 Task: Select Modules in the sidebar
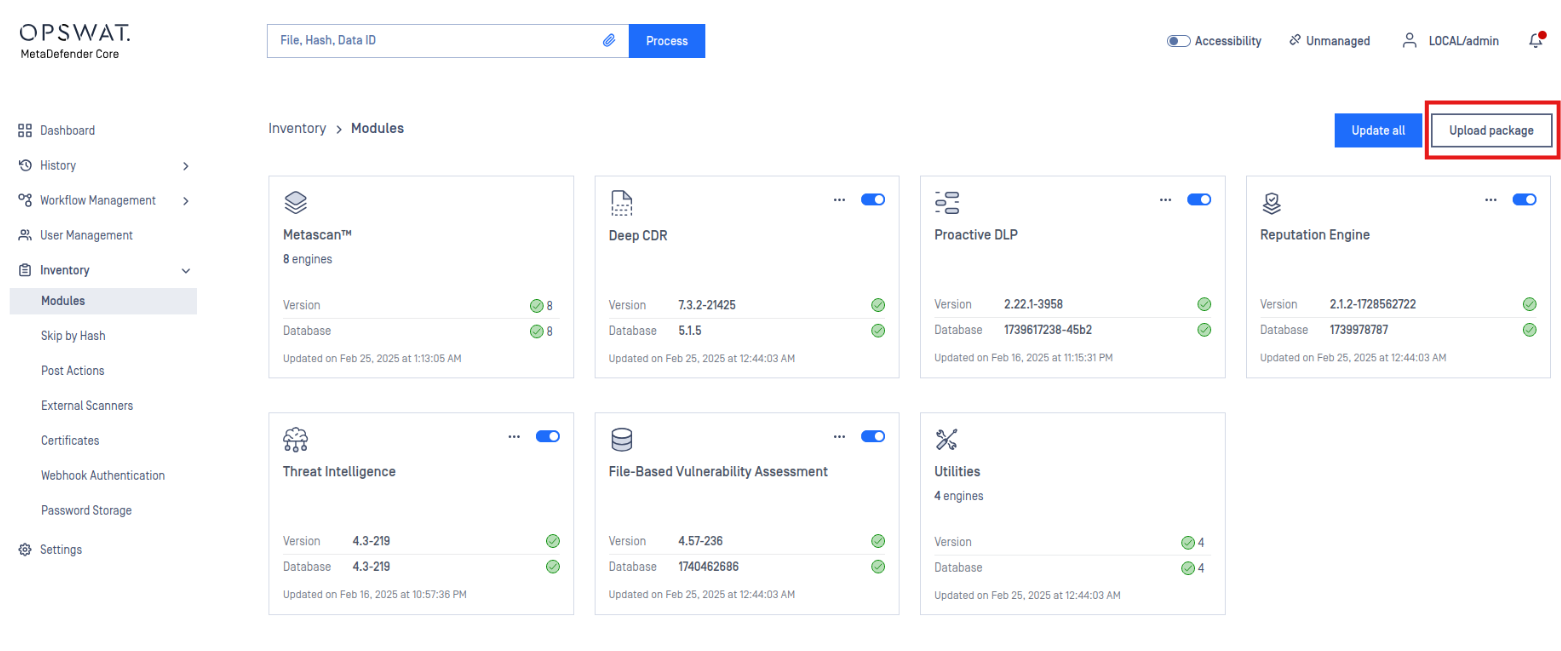click(103, 301)
